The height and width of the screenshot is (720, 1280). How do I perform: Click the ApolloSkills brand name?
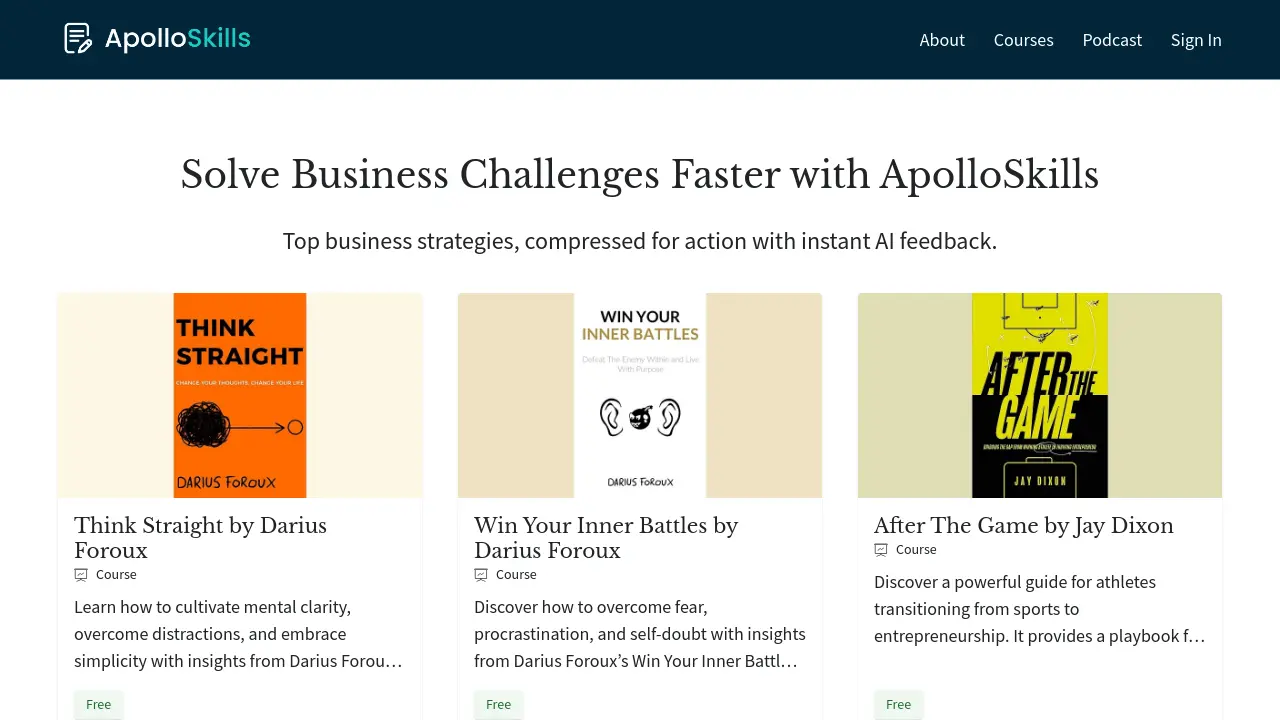point(178,39)
